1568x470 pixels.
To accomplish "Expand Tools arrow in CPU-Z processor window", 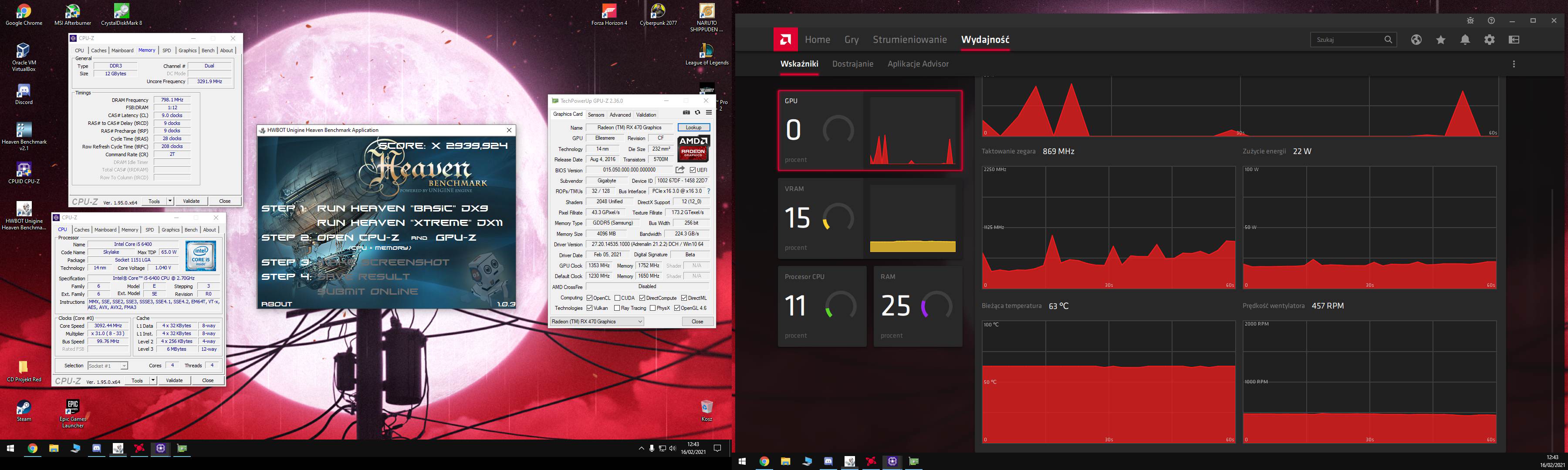I will [x=153, y=380].
